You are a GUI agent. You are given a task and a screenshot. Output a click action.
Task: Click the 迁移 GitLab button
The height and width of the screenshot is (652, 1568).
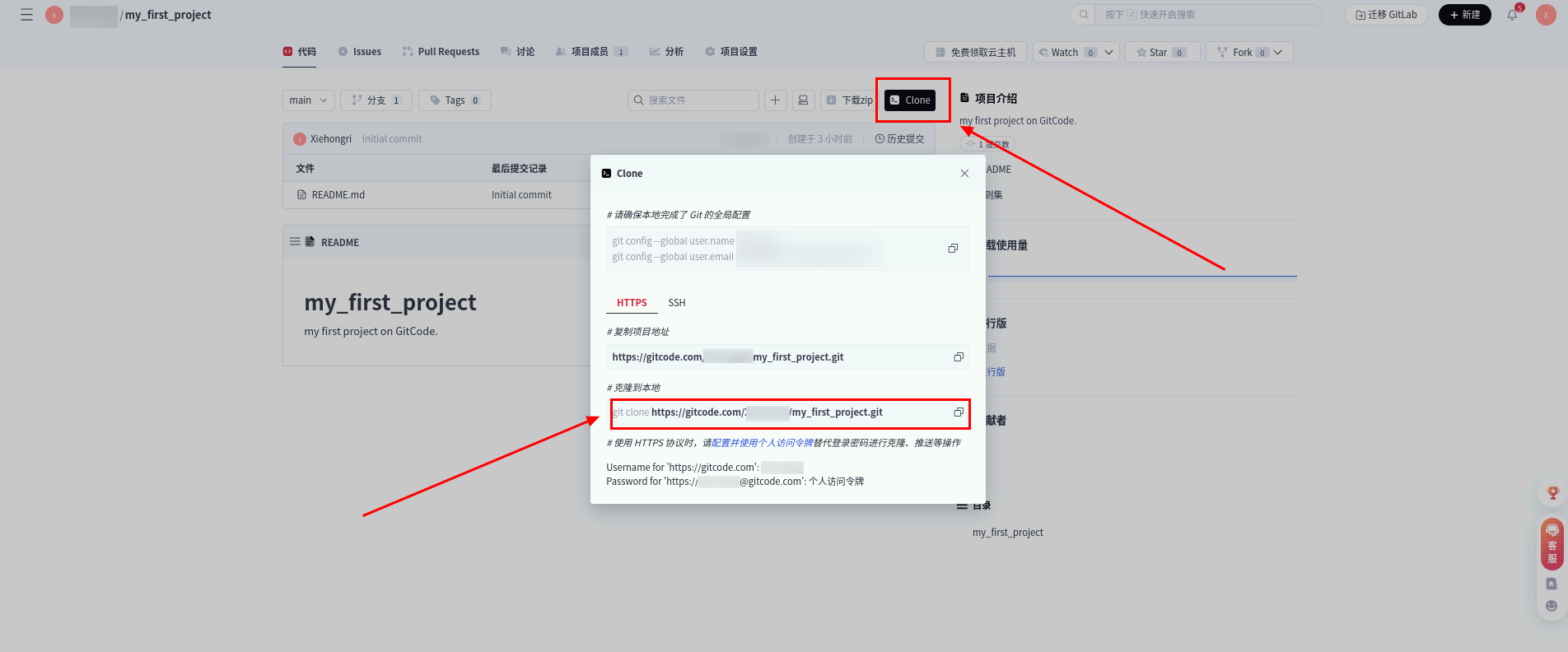tap(1386, 15)
